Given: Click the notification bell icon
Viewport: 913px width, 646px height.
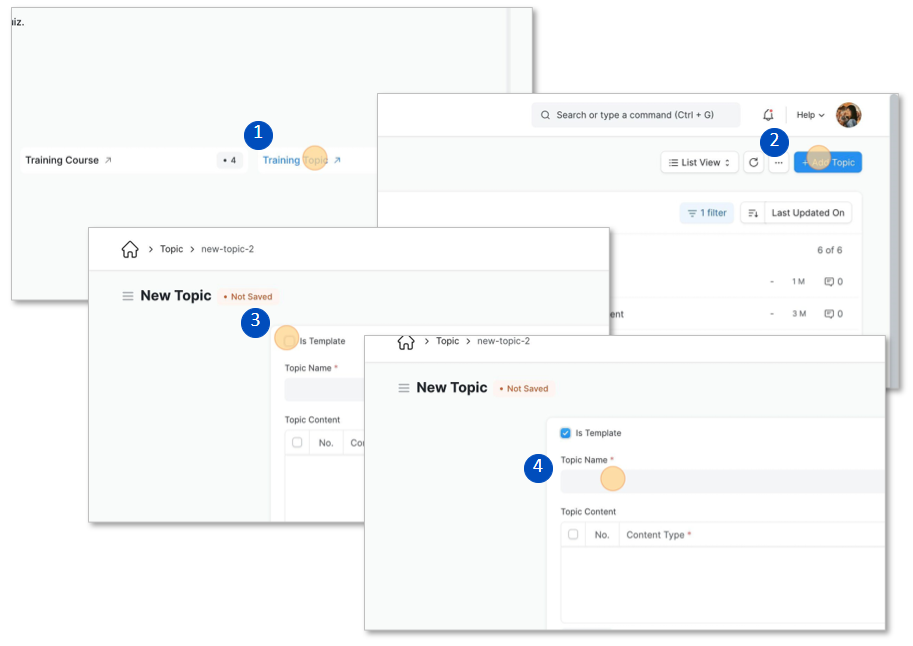Looking at the screenshot, I should [768, 115].
